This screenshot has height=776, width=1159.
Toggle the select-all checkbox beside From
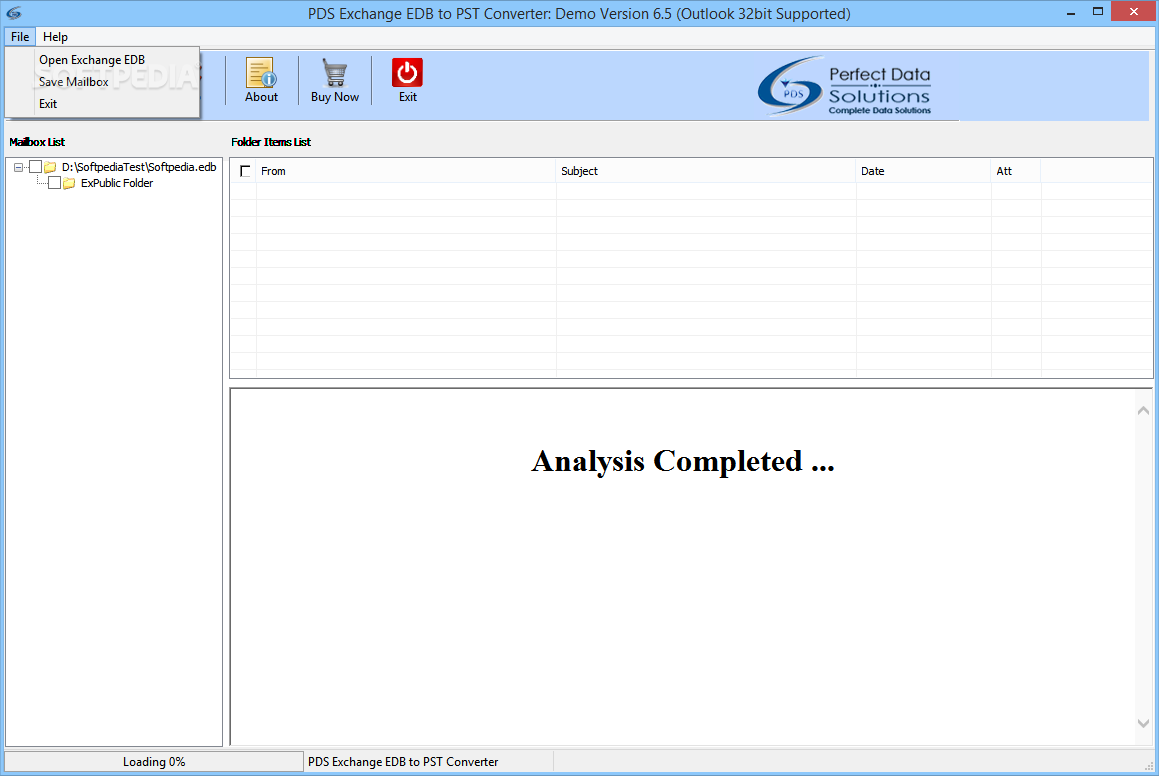point(245,171)
